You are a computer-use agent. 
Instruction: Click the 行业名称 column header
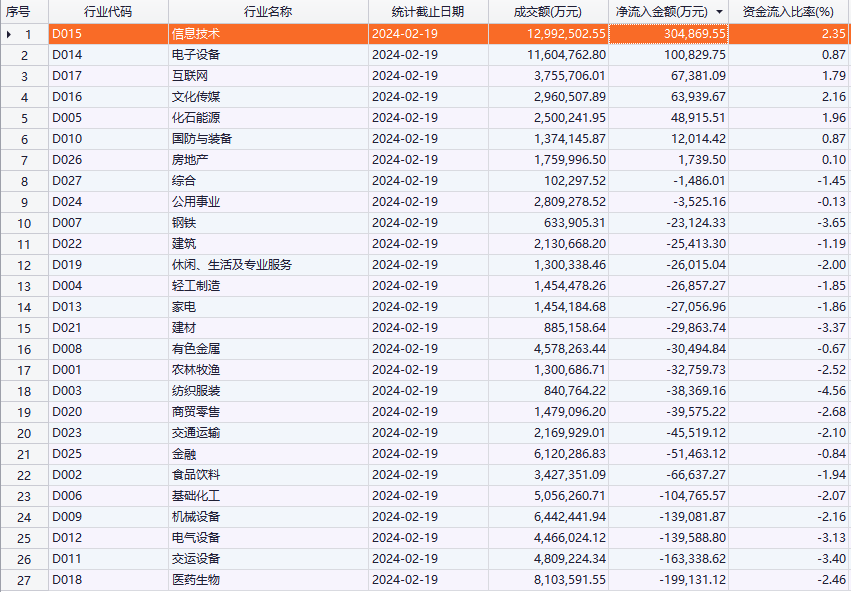[x=267, y=12]
